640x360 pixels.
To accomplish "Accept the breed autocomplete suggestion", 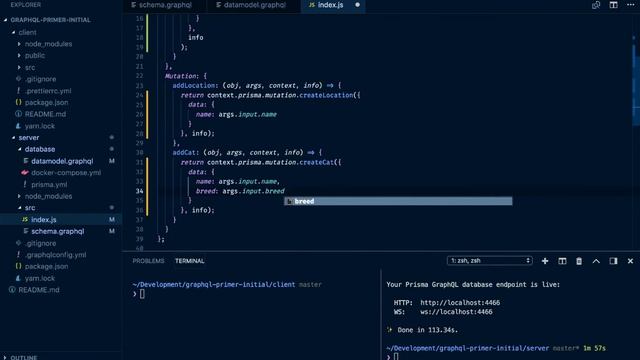I will click(x=398, y=201).
